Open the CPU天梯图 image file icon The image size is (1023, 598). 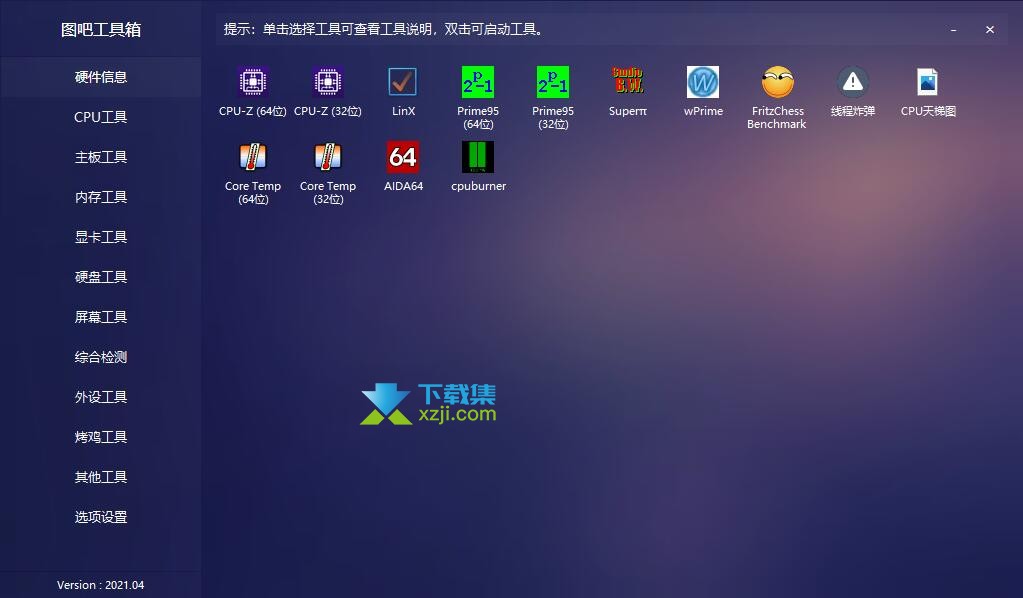(928, 82)
